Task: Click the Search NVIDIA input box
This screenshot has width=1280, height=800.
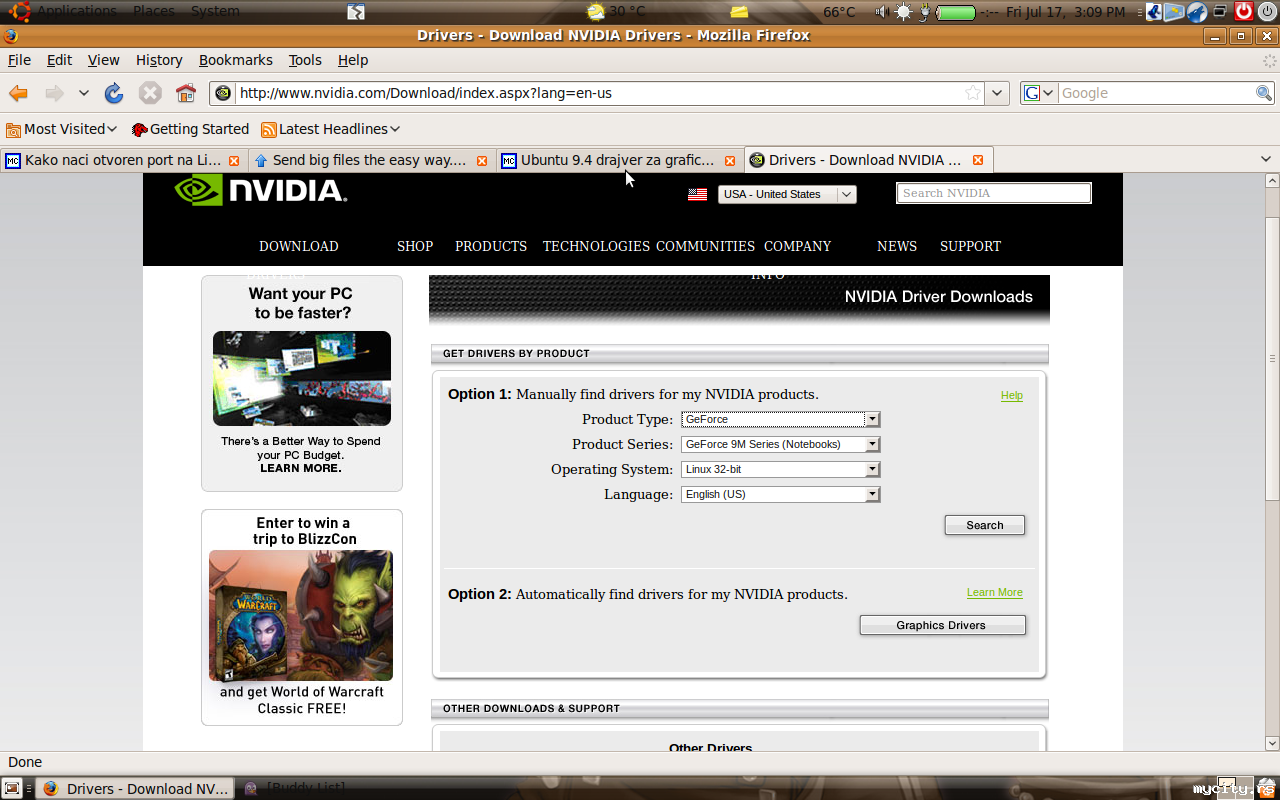Action: (x=993, y=193)
